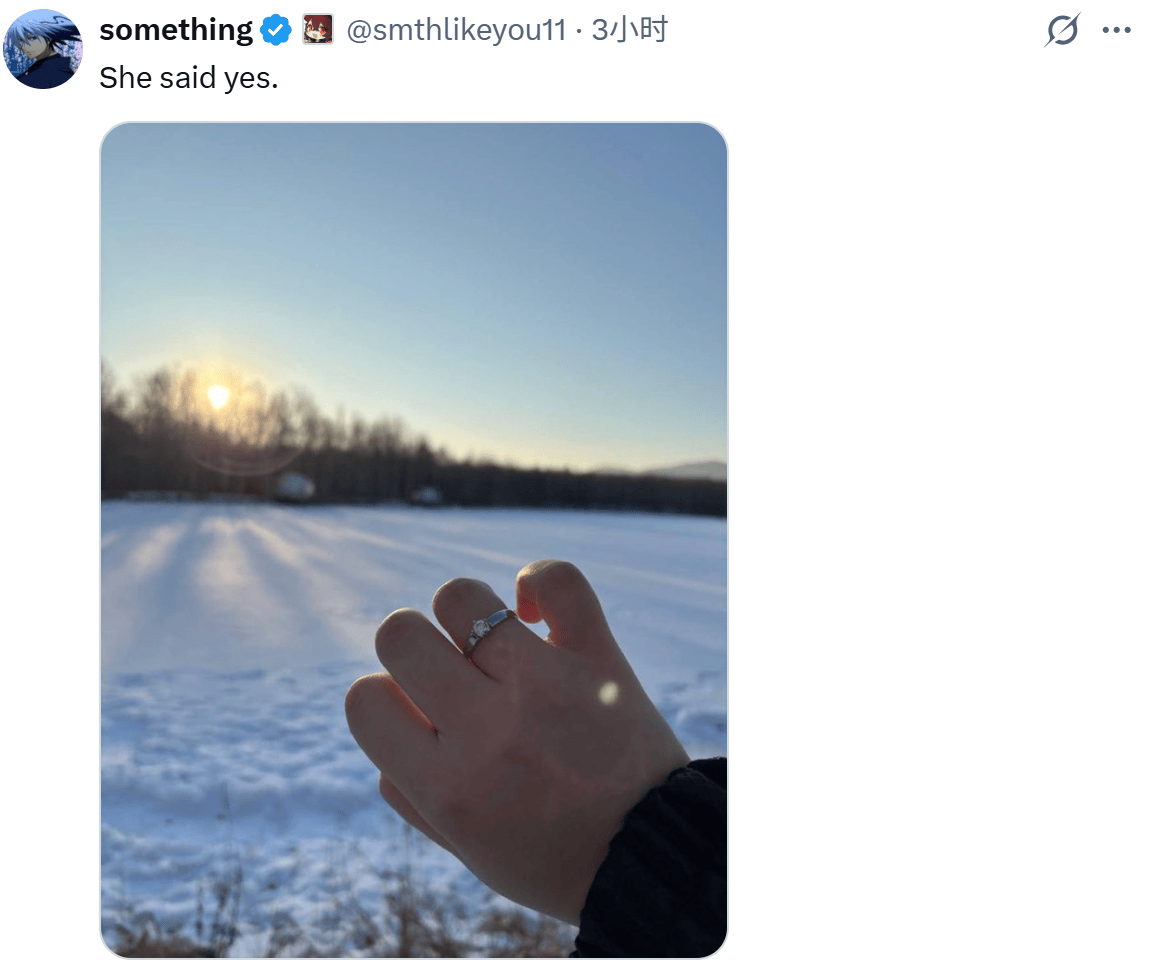This screenshot has height=970, width=1155.
Task: Click the 'She said yes.' tweet text
Action: pyautogui.click(x=189, y=77)
